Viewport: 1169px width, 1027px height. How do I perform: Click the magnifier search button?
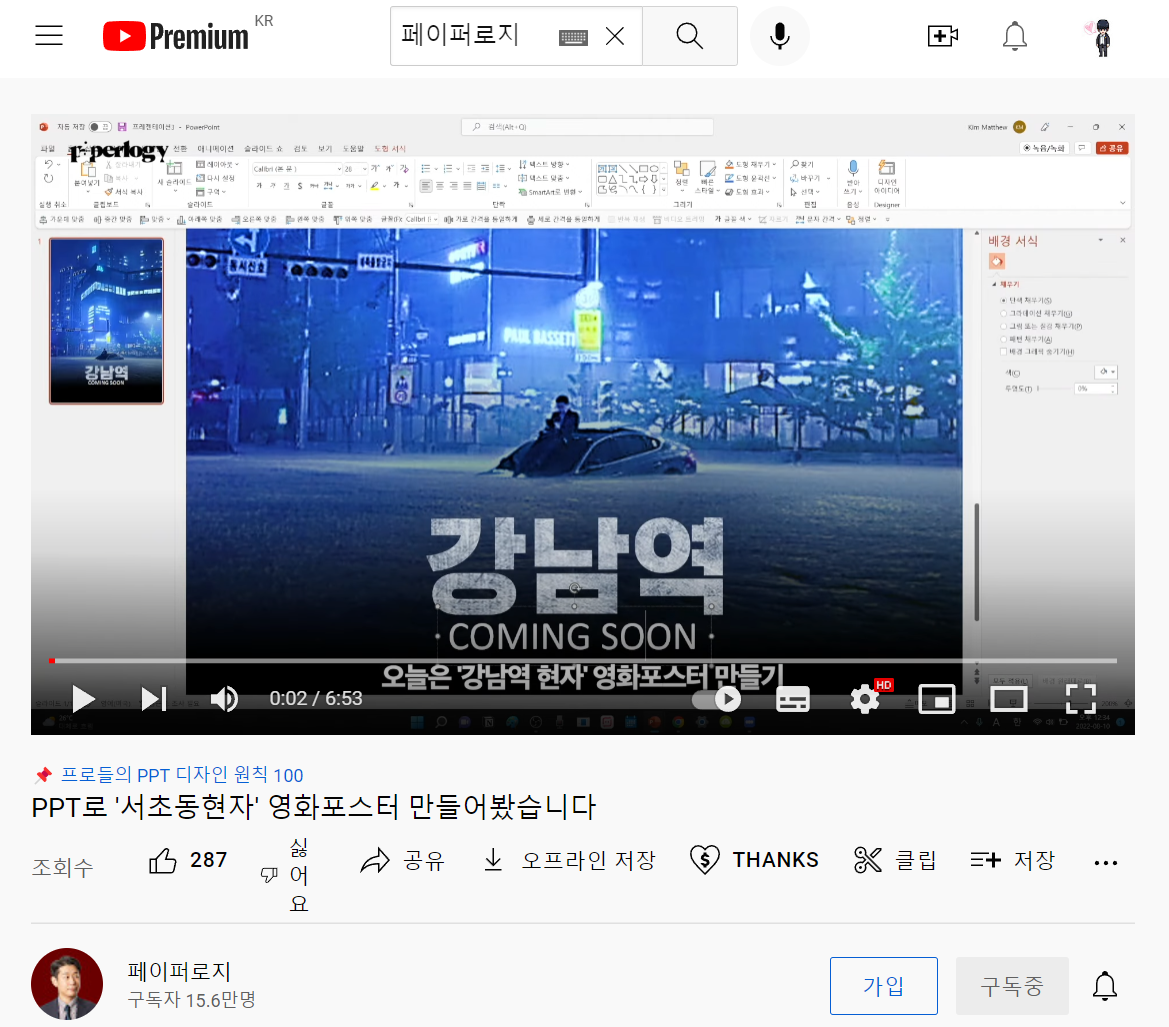pos(690,36)
